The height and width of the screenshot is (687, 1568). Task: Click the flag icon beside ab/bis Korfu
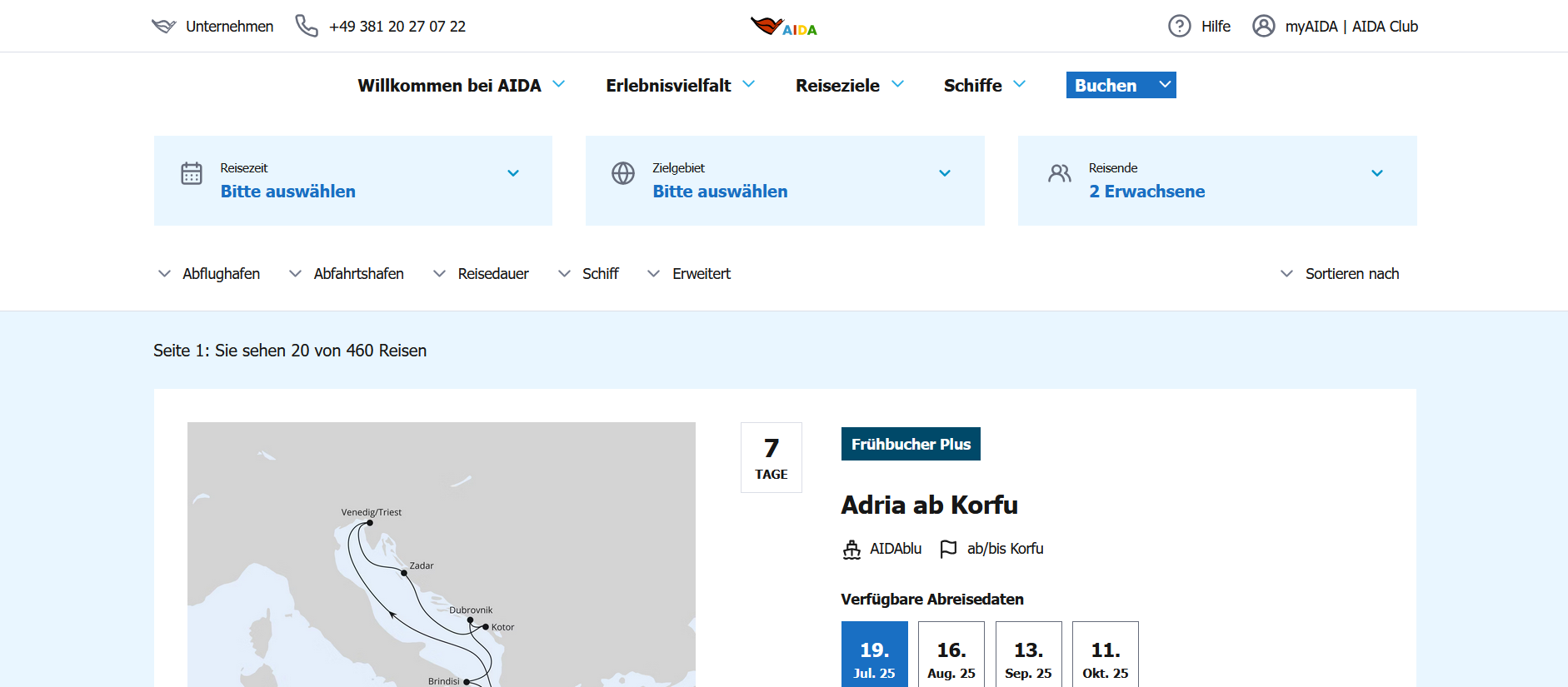pos(948,550)
